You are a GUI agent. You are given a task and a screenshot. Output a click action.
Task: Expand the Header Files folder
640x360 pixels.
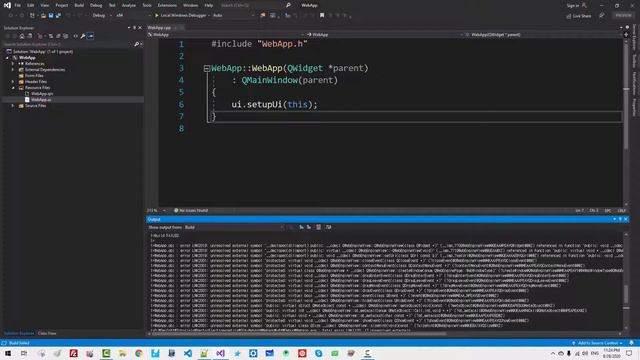pyautogui.click(x=13, y=82)
